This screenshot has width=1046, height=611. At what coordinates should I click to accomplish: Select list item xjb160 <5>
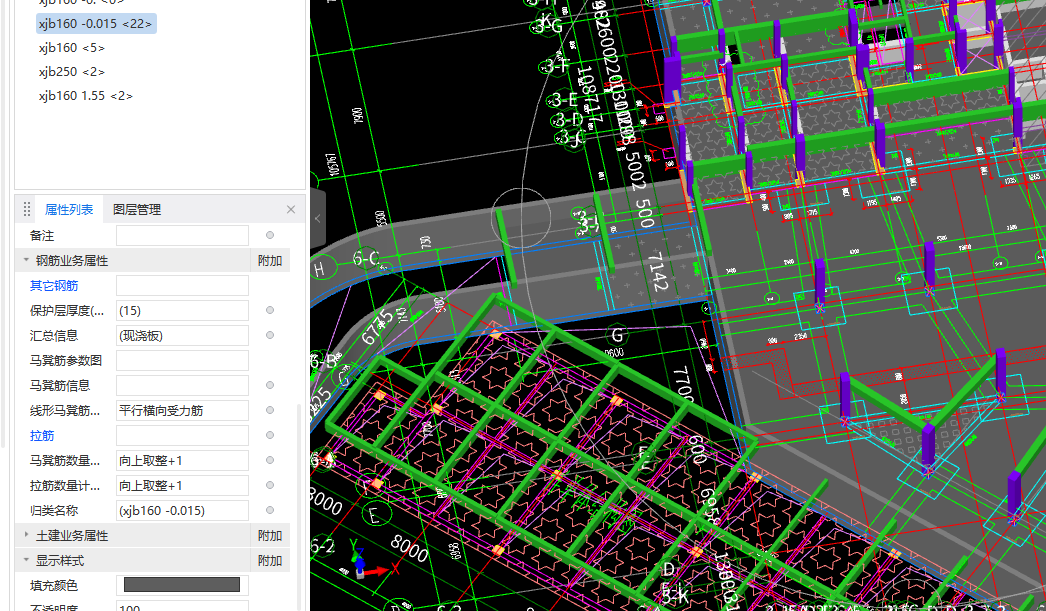coord(72,48)
